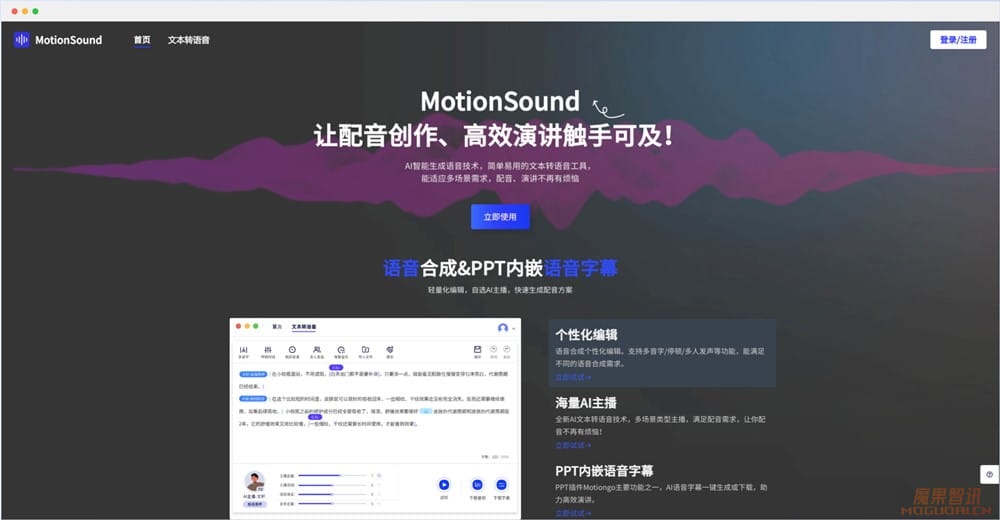Click the blue 立即使用 button
This screenshot has height=520, width=1000.
click(500, 217)
